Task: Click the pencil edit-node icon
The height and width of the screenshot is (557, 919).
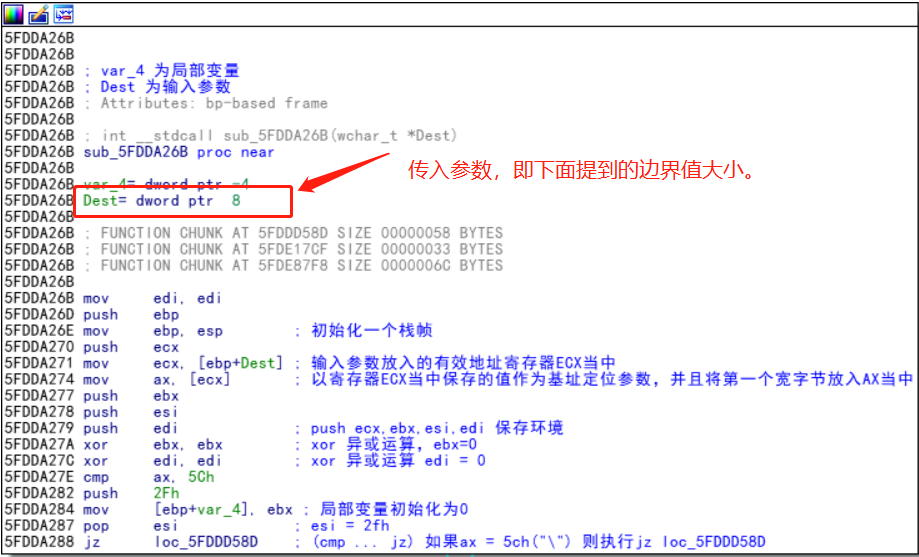Action: pos(39,14)
